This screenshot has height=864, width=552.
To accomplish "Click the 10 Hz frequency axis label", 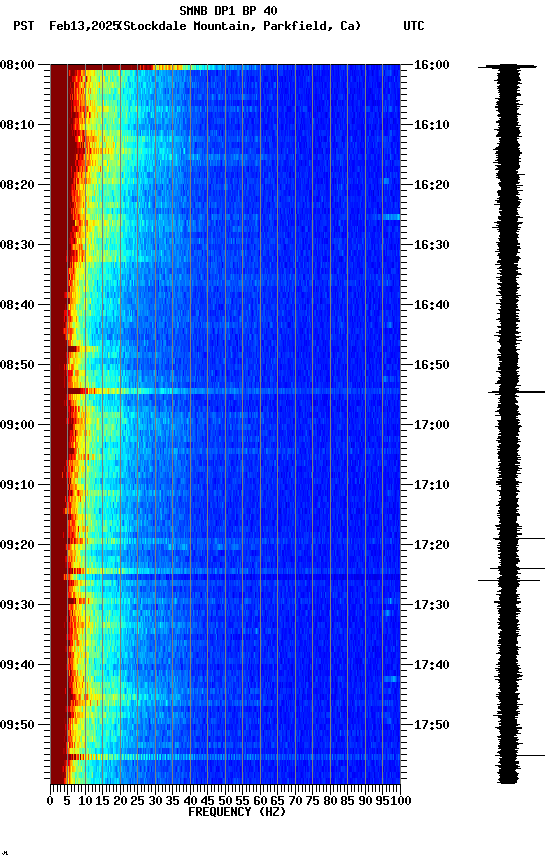I will point(85,801).
